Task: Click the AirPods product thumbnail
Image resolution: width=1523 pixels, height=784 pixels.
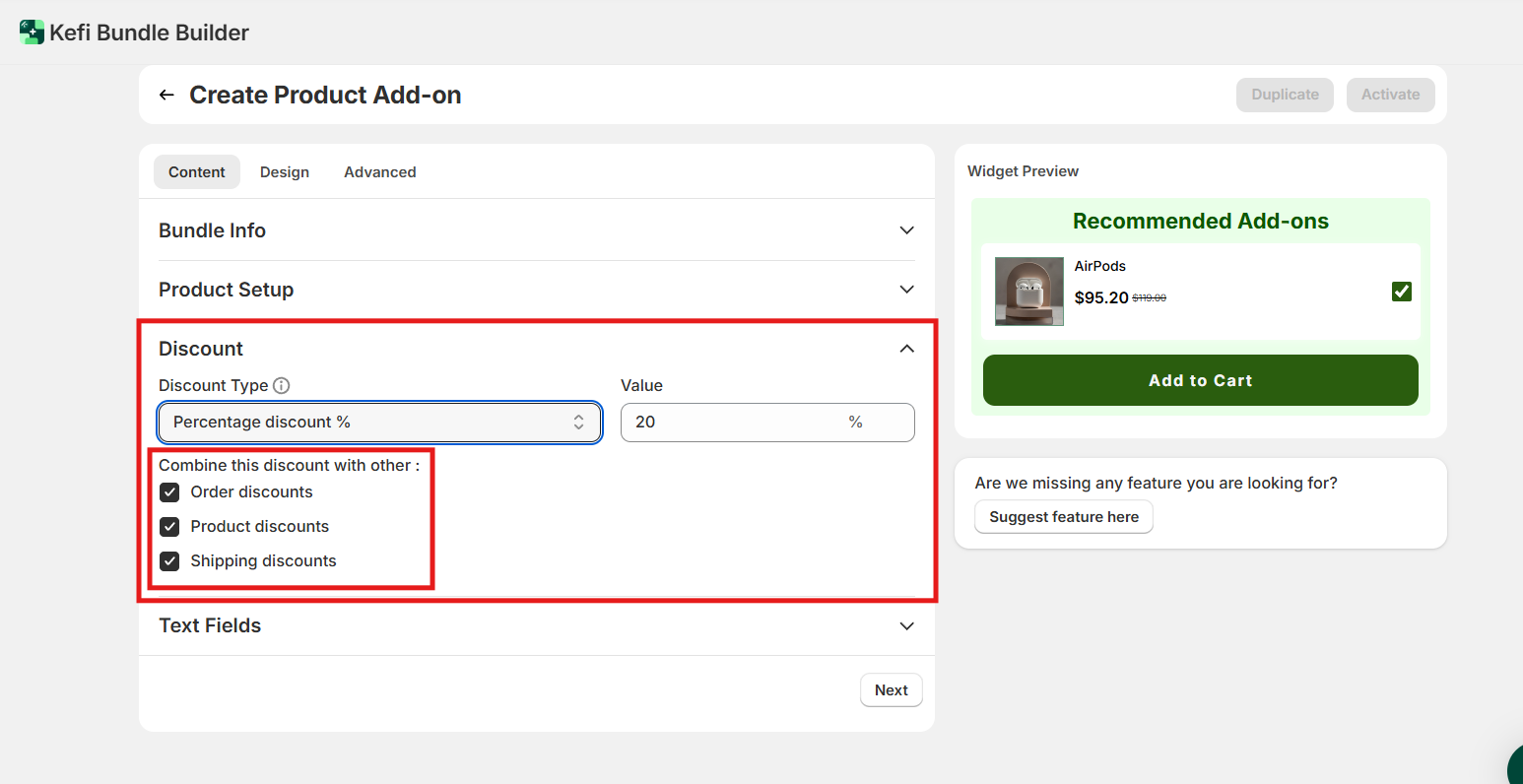Action: tap(1028, 292)
